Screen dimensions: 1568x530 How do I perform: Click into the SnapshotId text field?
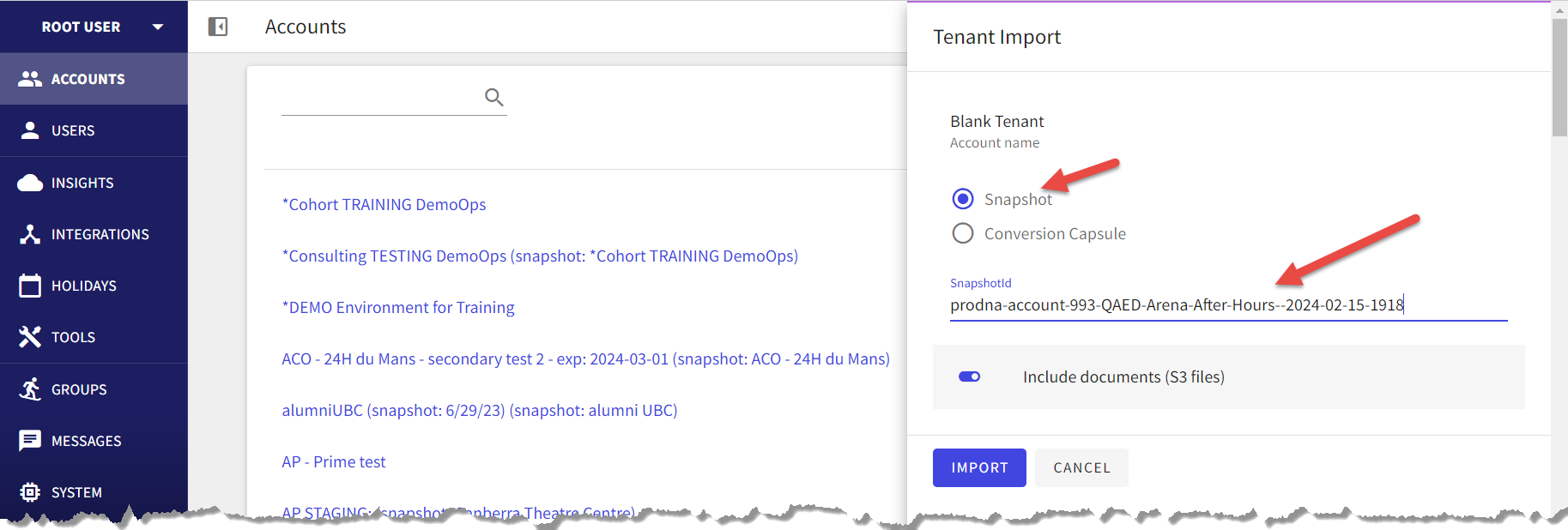1228,305
